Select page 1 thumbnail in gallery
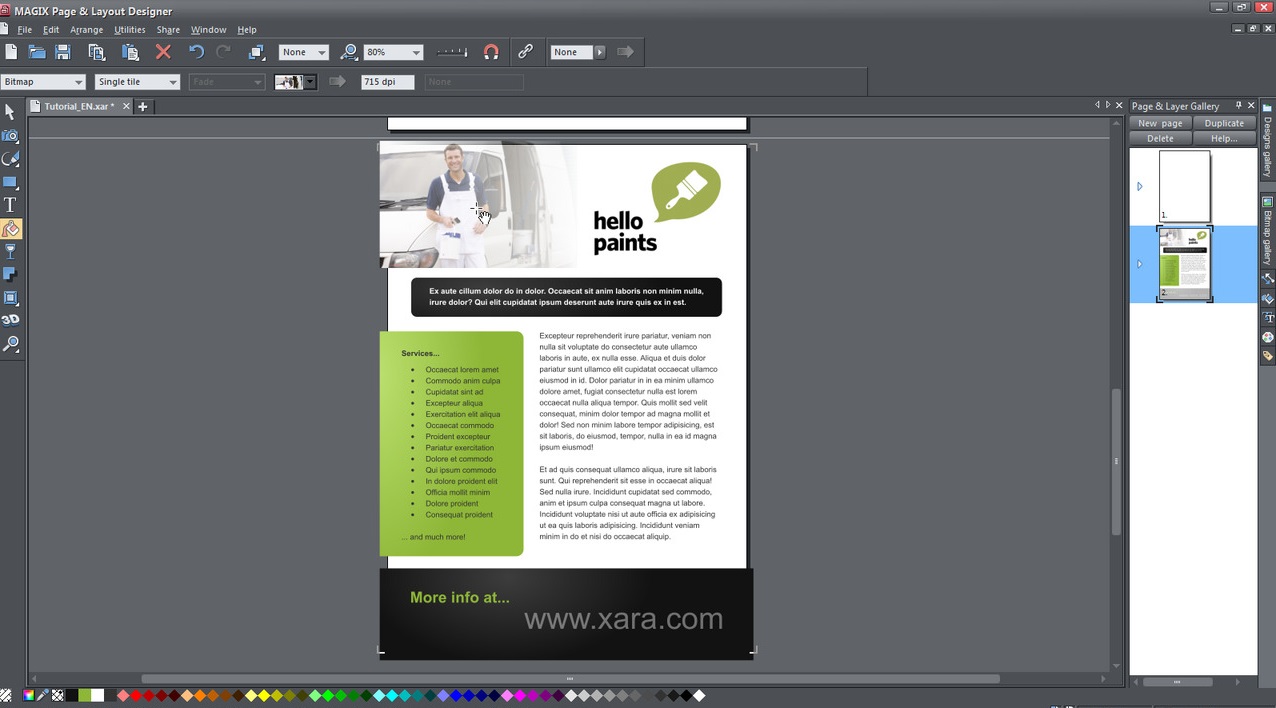Viewport: 1276px width, 708px height. (1185, 186)
